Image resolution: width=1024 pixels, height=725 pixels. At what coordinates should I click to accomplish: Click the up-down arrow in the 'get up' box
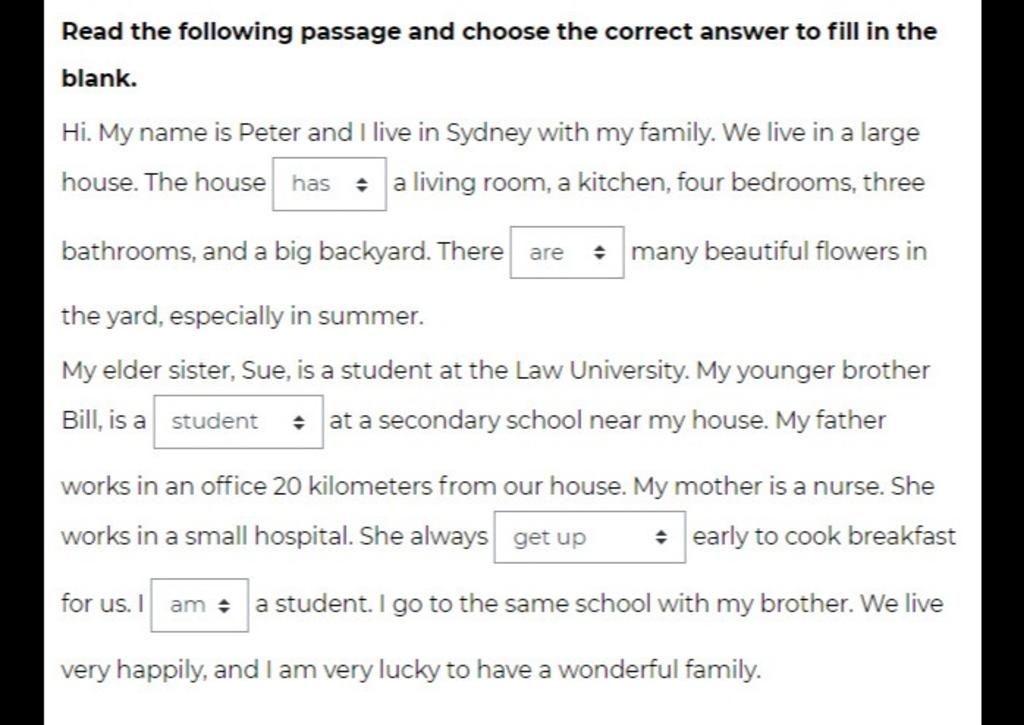pos(660,538)
